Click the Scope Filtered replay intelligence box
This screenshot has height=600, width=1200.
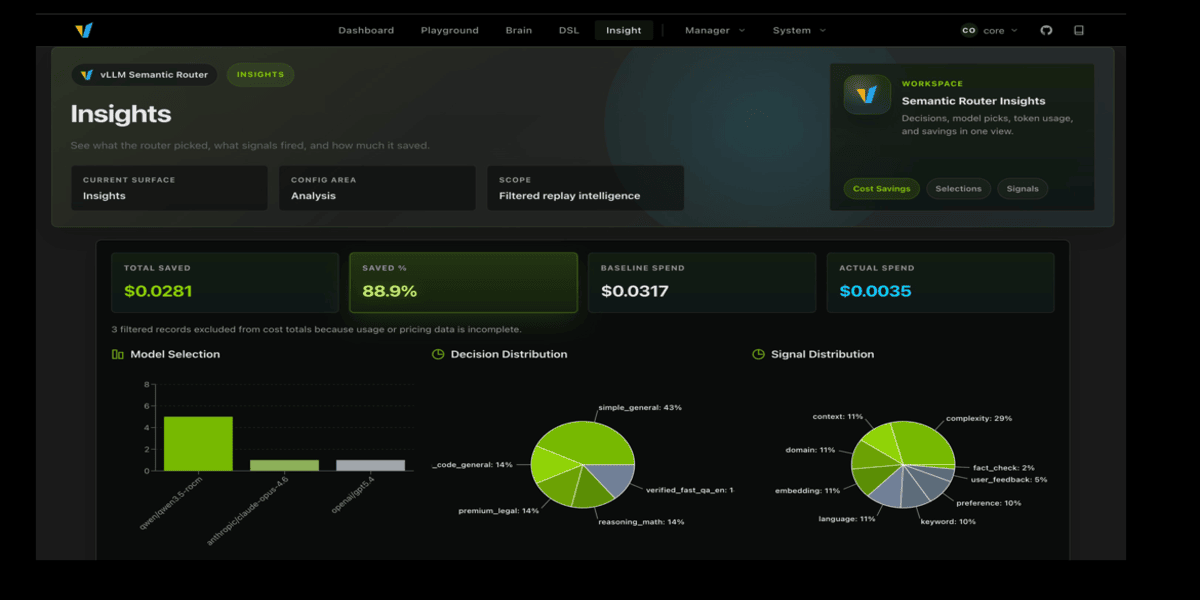(x=586, y=188)
